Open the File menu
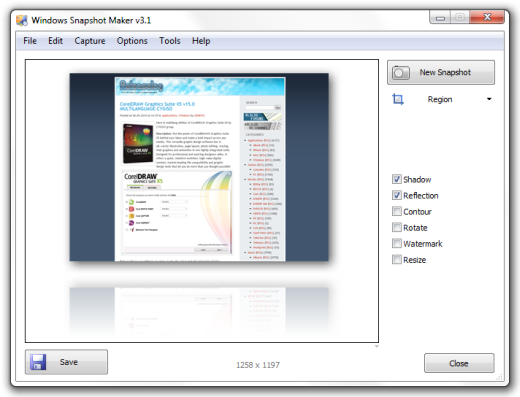Viewport: 520px width, 397px height. pyautogui.click(x=30, y=41)
